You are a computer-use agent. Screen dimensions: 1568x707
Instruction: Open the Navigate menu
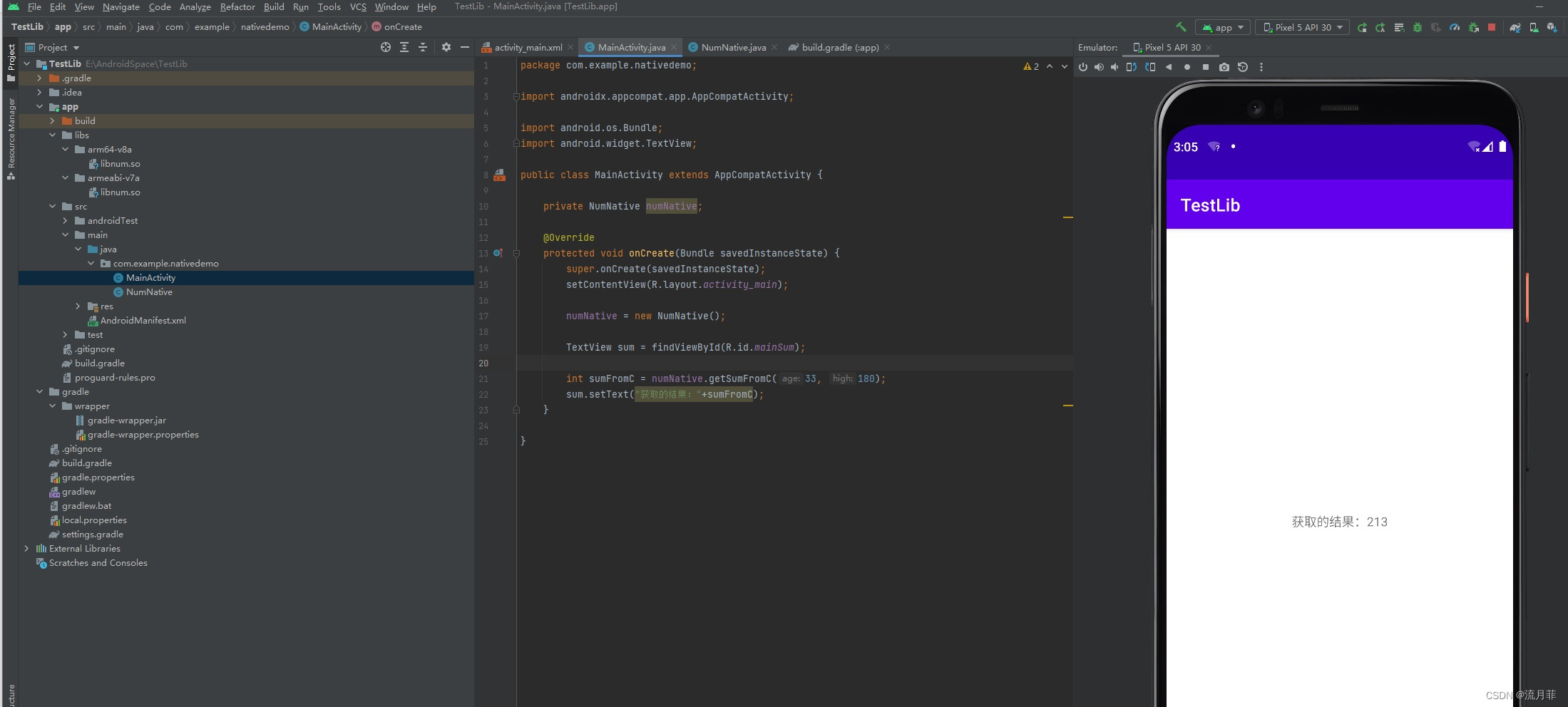coord(121,7)
